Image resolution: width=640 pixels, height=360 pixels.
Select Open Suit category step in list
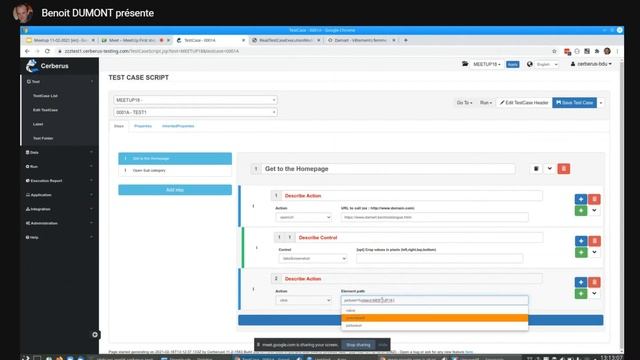pos(175,171)
